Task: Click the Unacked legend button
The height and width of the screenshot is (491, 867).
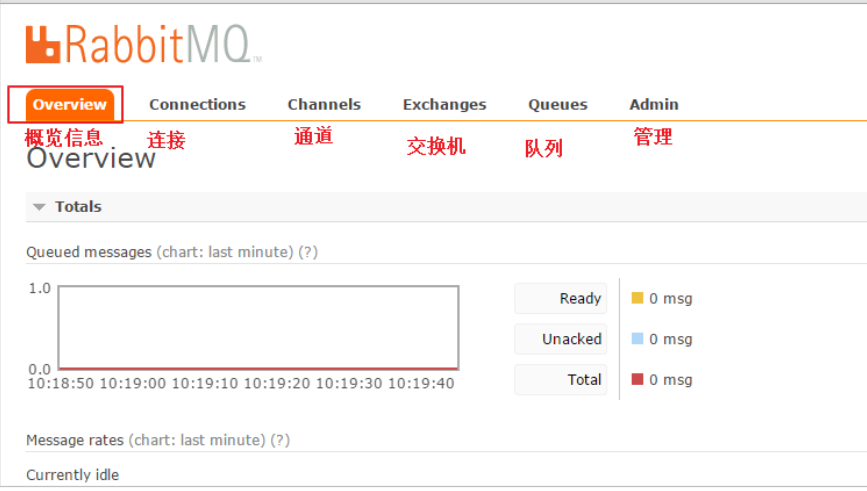Action: (561, 339)
